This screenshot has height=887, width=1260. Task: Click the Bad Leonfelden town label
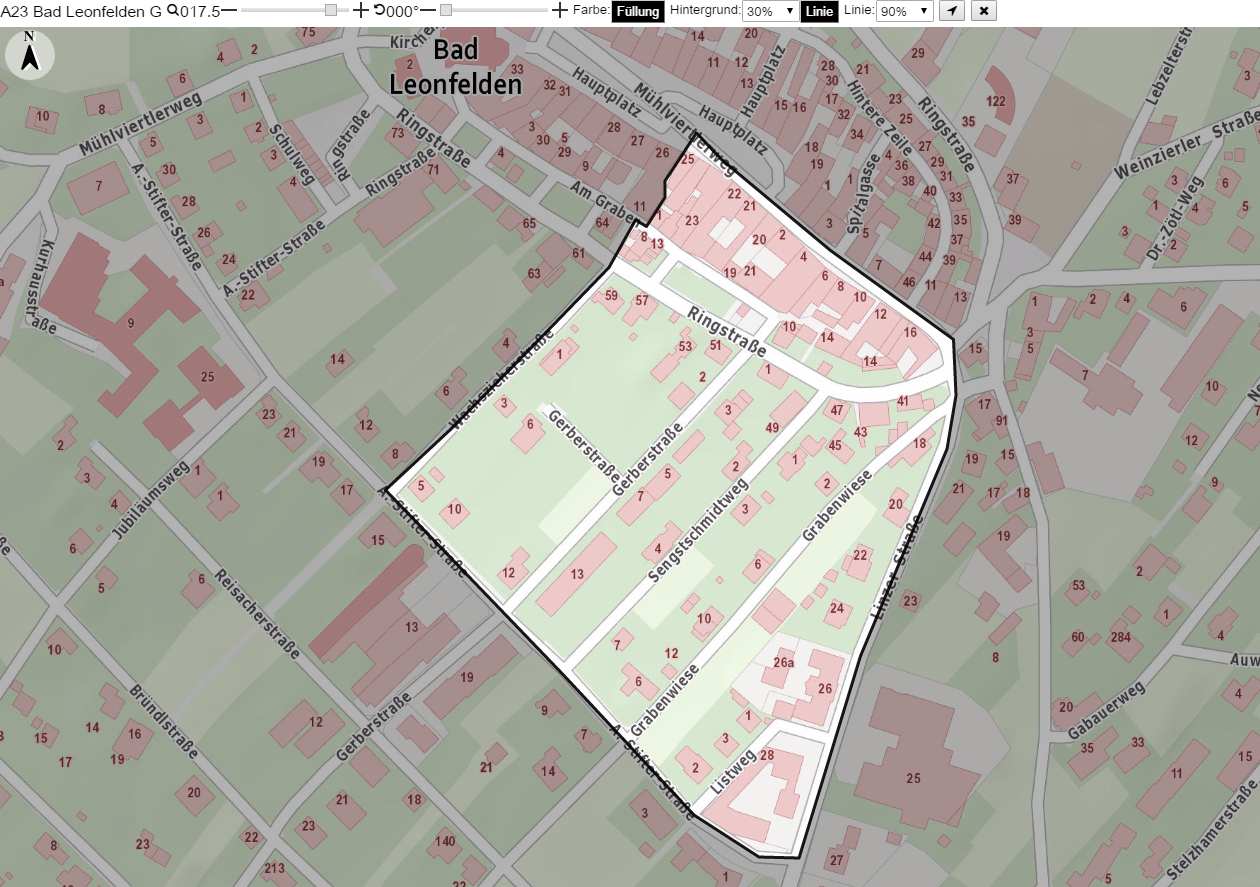tap(456, 67)
